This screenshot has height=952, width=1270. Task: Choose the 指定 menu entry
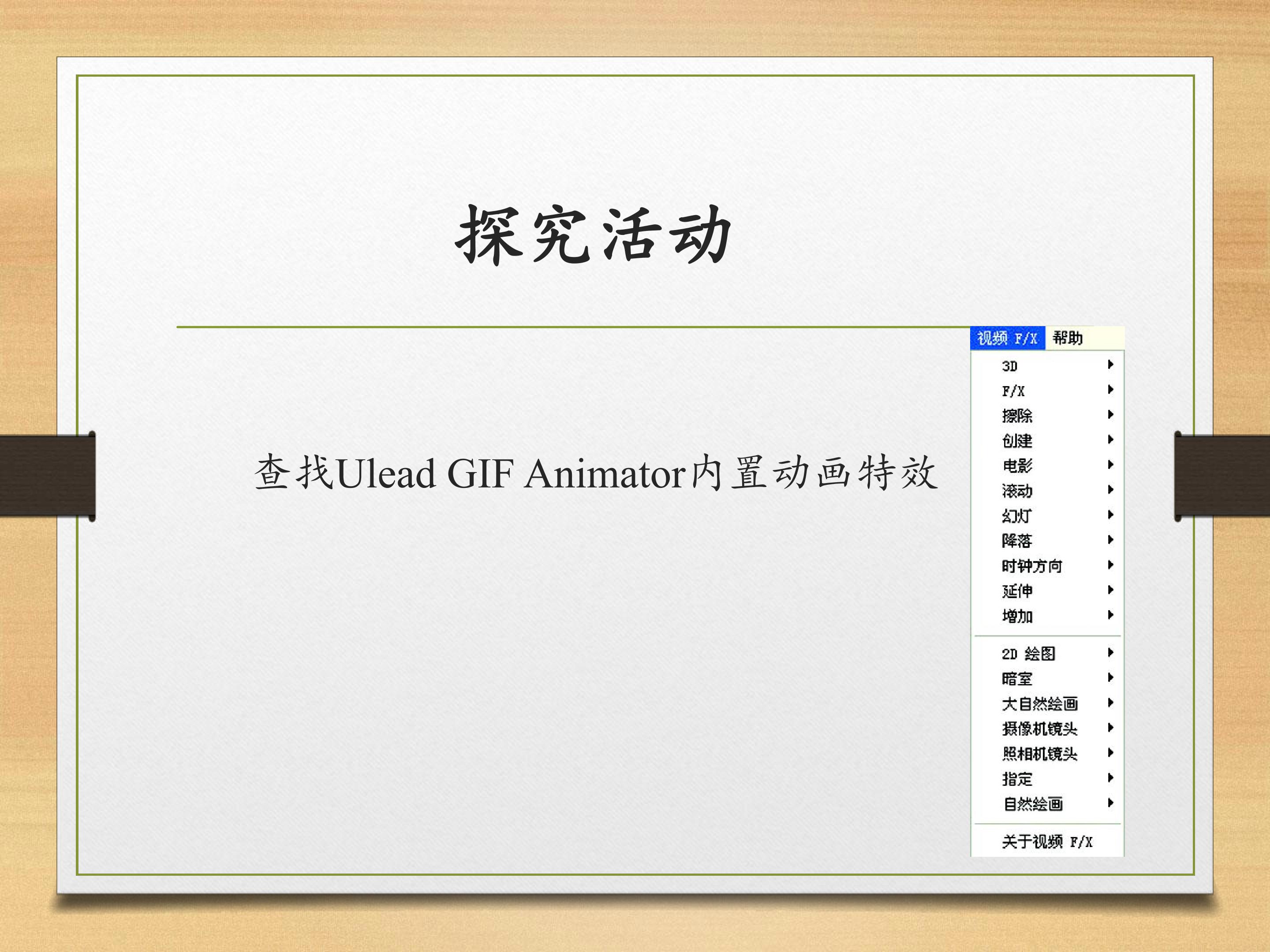pos(1047,779)
